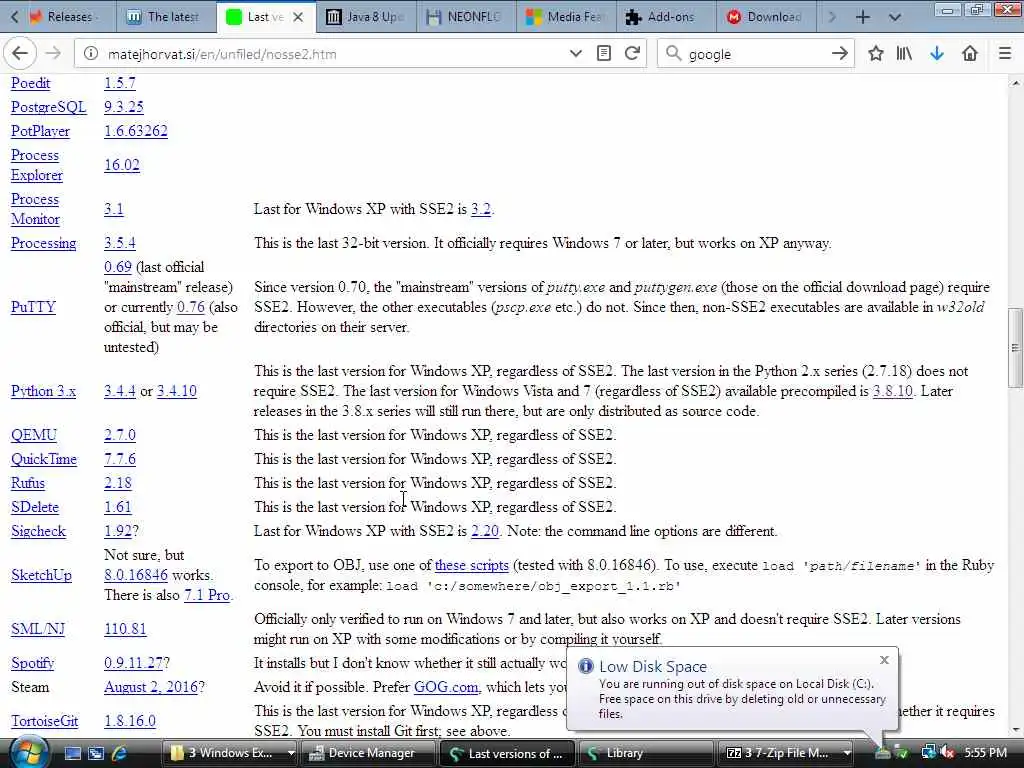Switch to the NEONFLO tab

(x=465, y=17)
